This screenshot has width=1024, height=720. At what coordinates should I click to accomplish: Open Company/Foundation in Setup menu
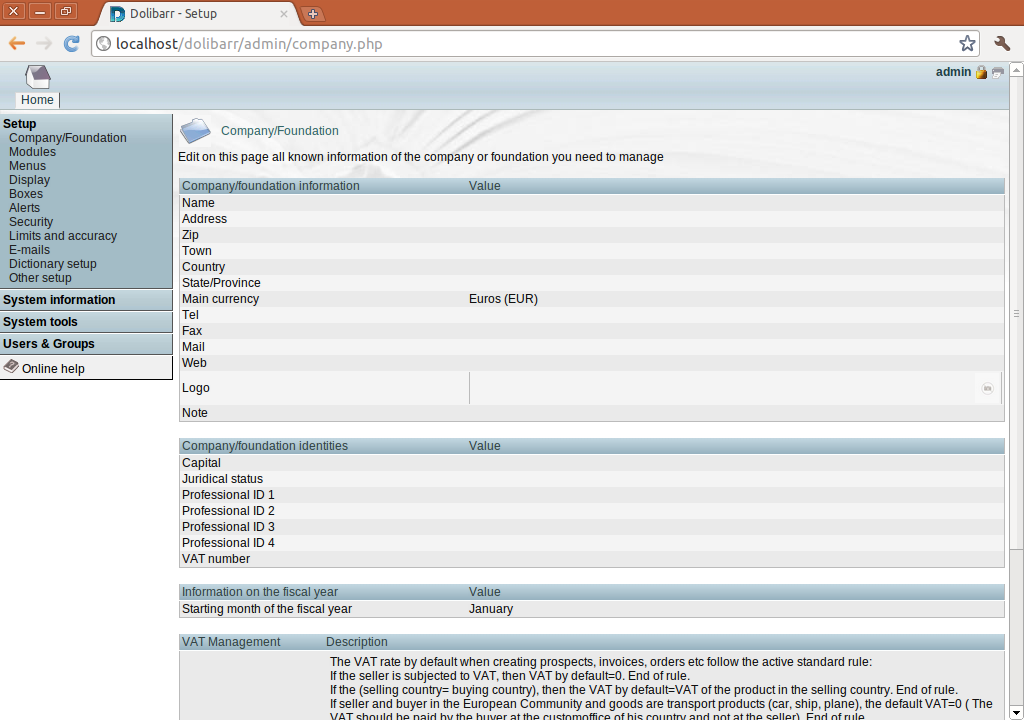[x=67, y=138]
